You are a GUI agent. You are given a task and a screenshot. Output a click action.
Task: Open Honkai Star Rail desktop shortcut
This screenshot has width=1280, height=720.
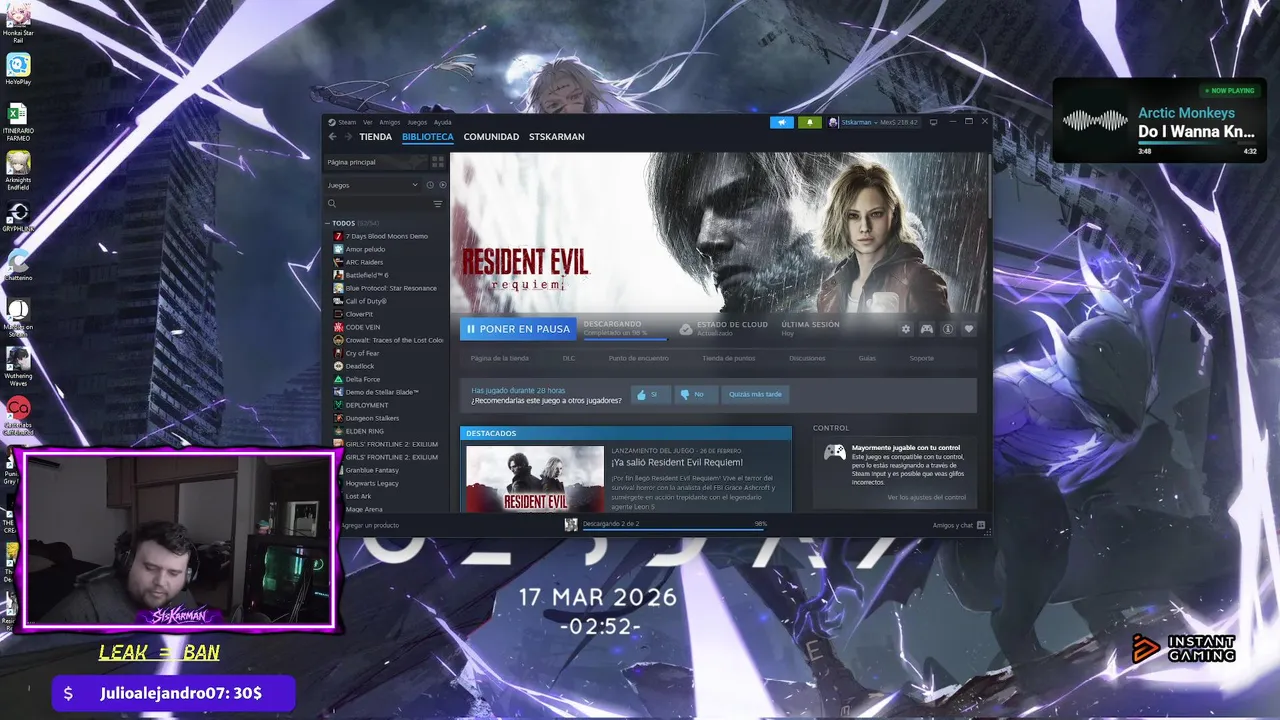pos(18,22)
